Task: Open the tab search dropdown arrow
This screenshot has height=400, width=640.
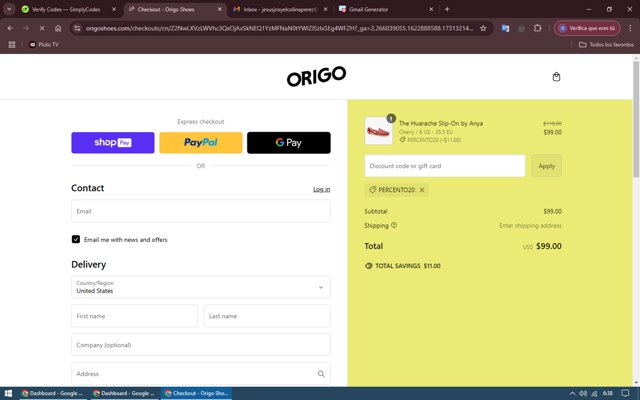Action: coord(9,9)
